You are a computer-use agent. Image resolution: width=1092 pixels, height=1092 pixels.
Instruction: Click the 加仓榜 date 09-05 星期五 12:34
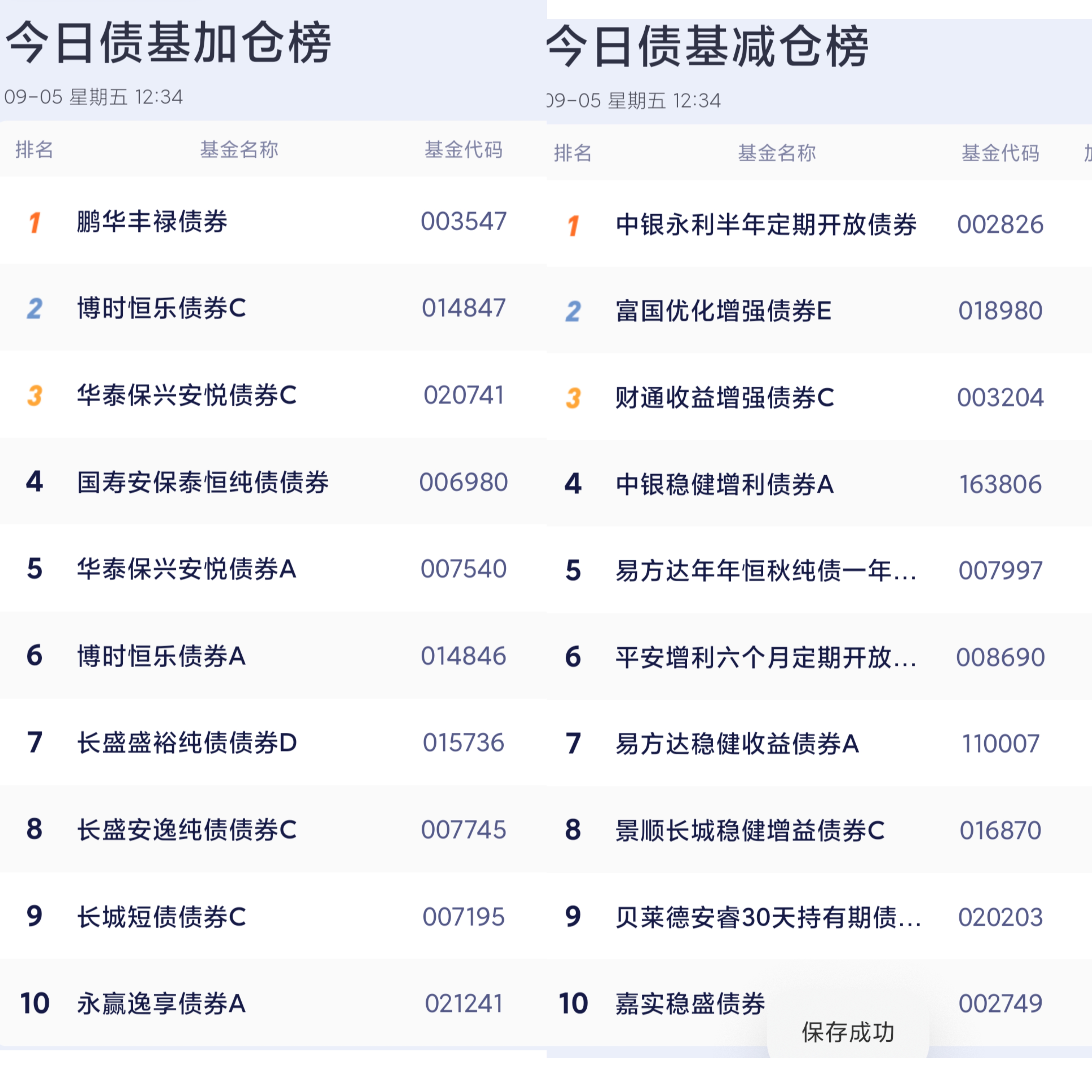click(x=93, y=97)
